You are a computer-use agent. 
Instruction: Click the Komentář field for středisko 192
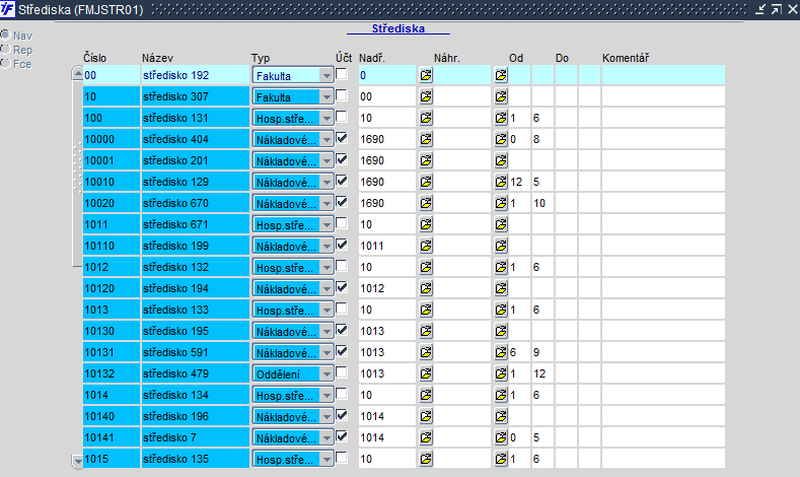point(663,75)
